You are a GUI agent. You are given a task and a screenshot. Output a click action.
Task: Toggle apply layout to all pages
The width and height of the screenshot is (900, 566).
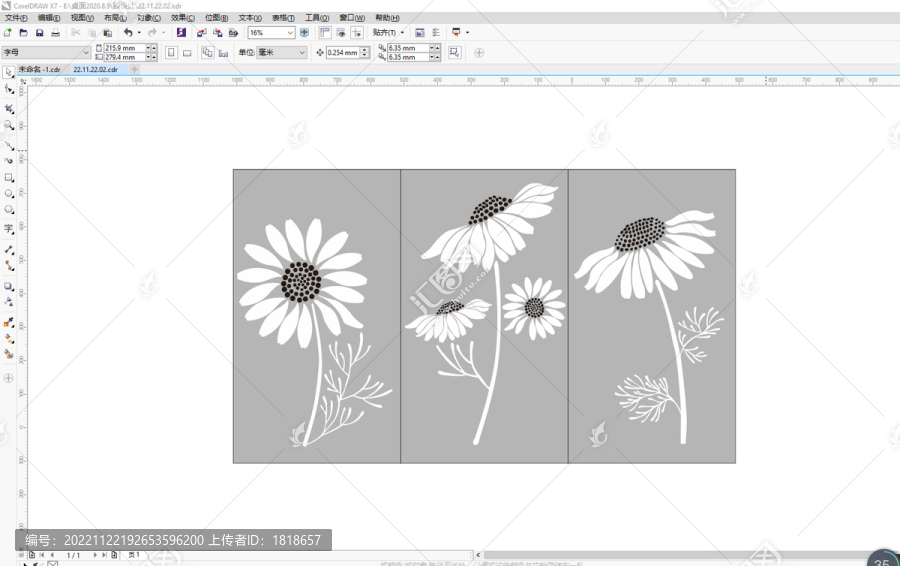coord(207,52)
